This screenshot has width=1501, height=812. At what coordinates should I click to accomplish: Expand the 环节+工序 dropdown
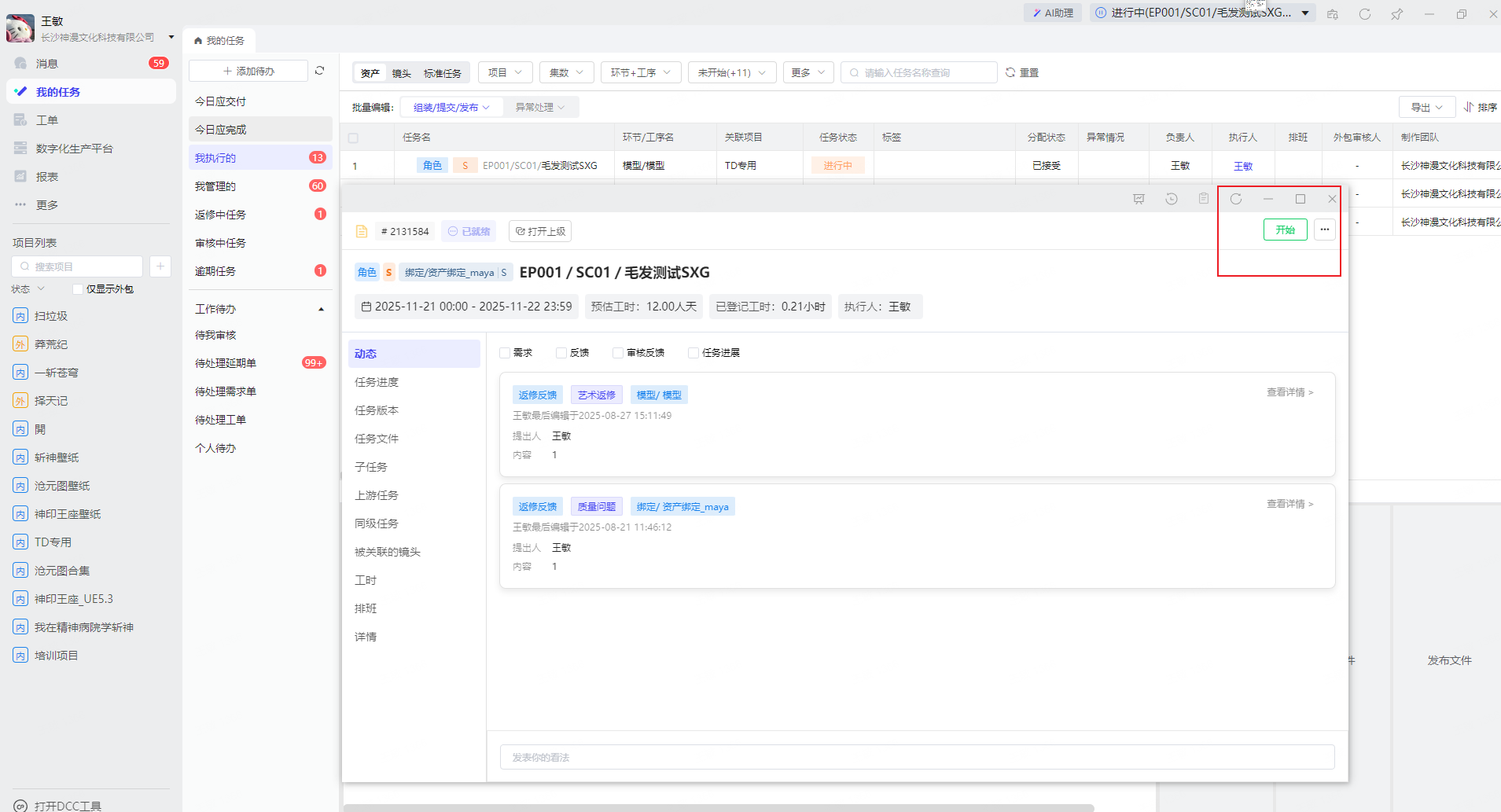640,72
